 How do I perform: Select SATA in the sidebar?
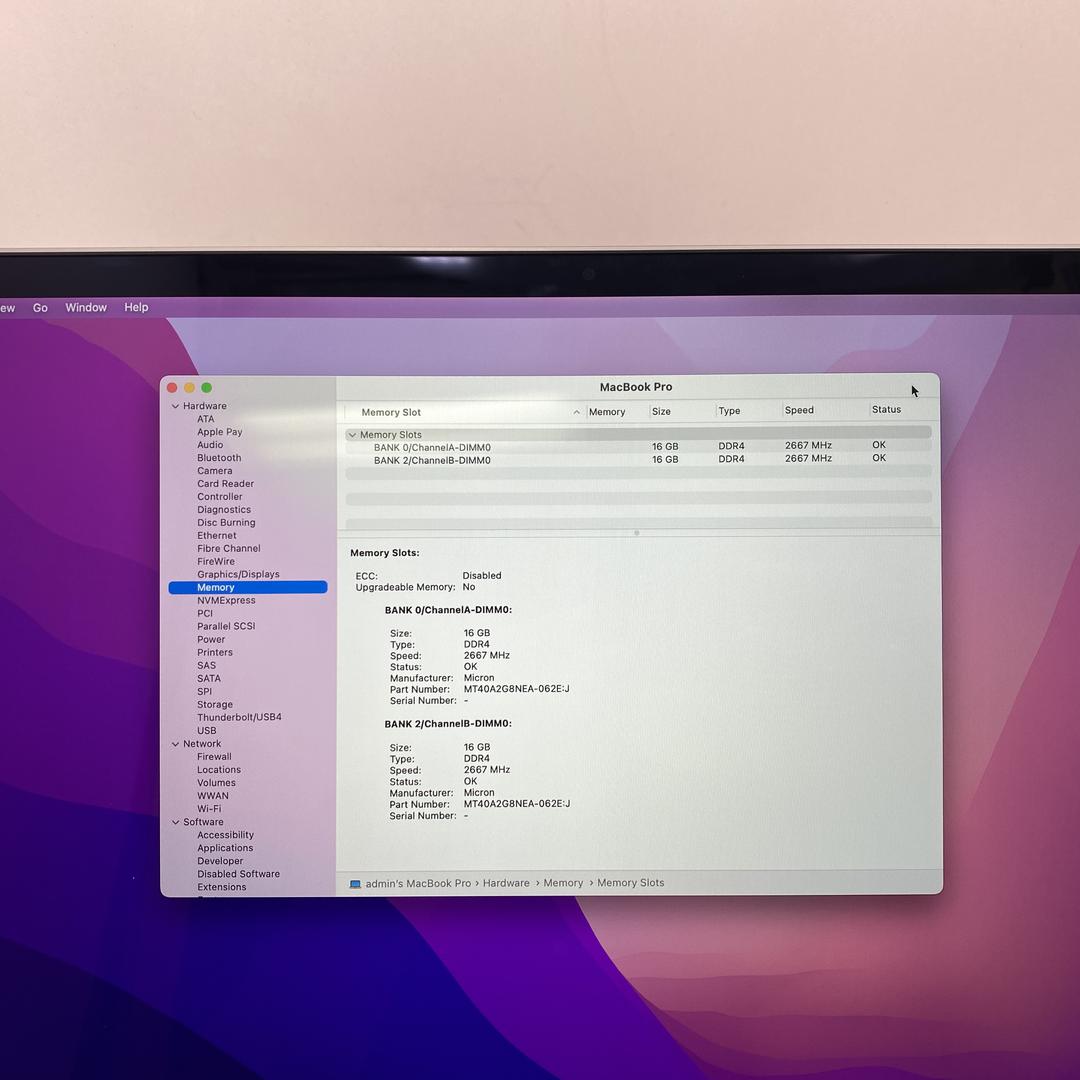pos(209,678)
